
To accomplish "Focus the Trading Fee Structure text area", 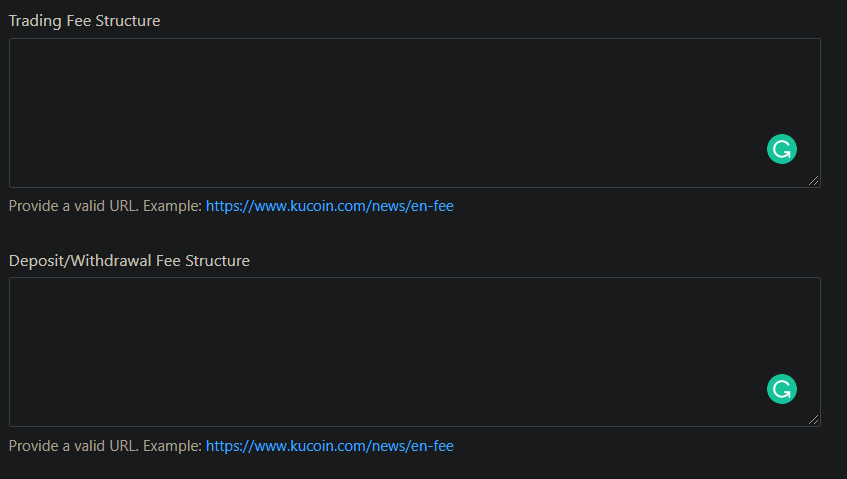I will pos(380,112).
